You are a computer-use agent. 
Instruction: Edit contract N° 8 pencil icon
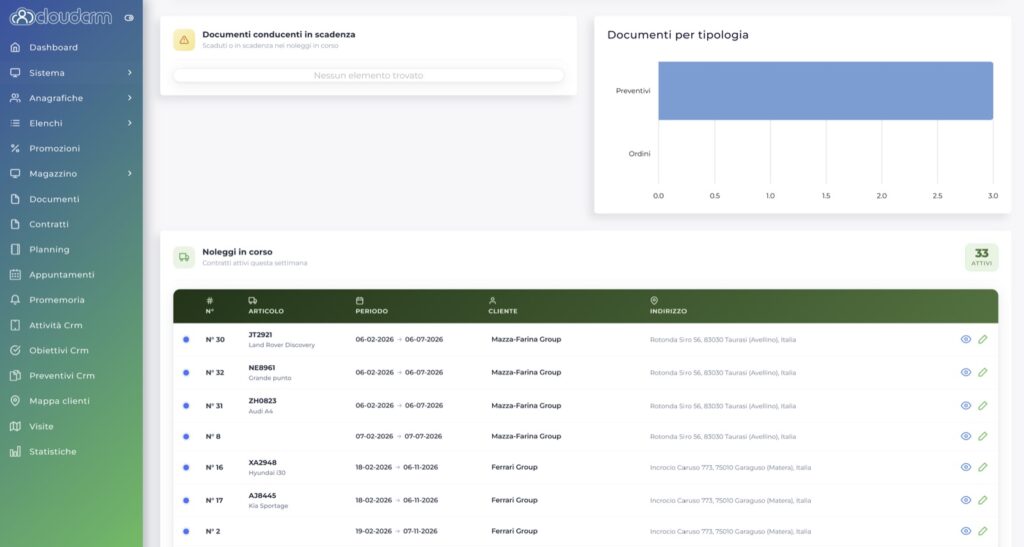[x=983, y=436]
